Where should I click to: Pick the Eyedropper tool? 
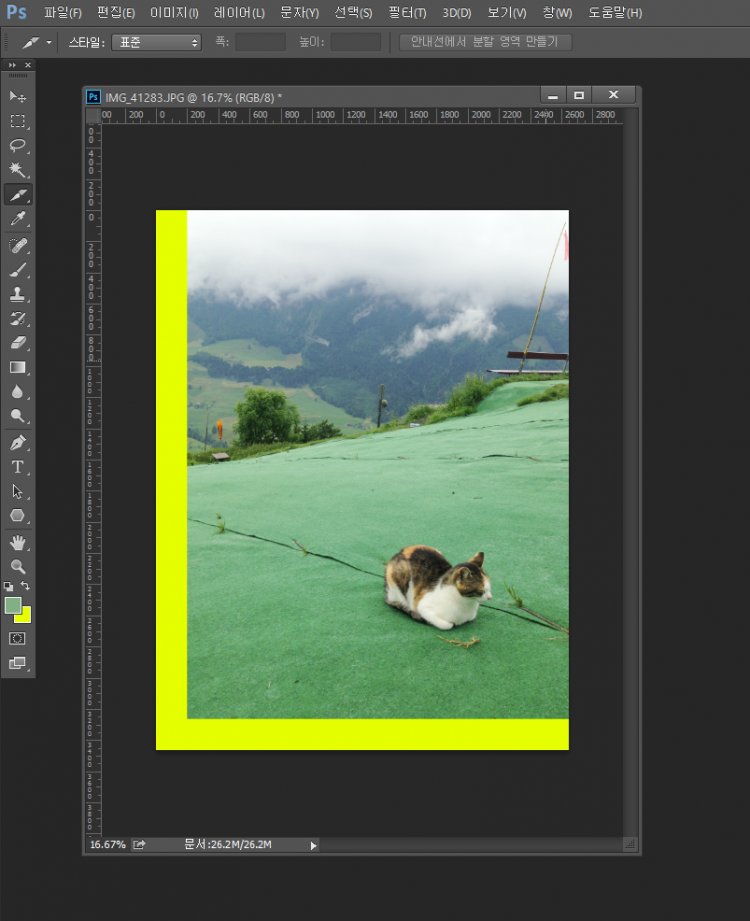18,219
